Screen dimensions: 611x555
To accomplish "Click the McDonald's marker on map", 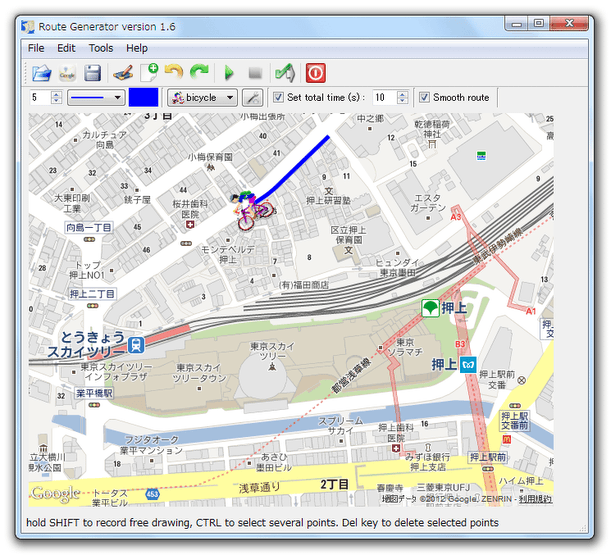I will coord(507,440).
